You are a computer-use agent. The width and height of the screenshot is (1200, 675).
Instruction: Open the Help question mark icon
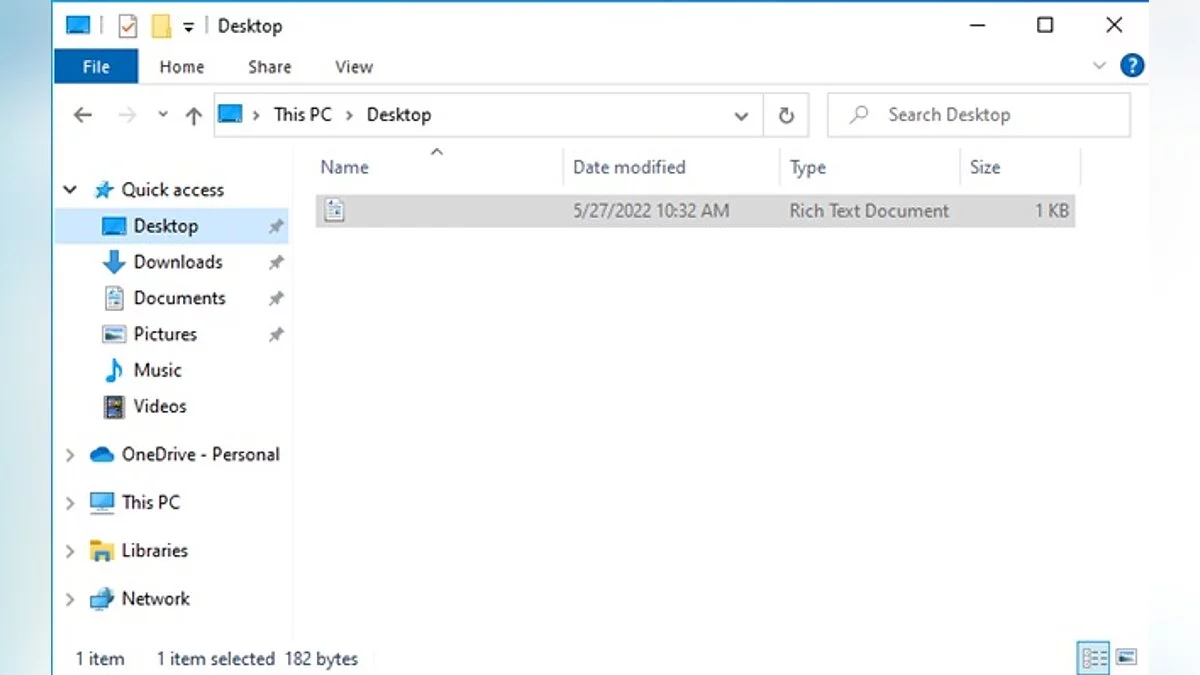pyautogui.click(x=1132, y=67)
